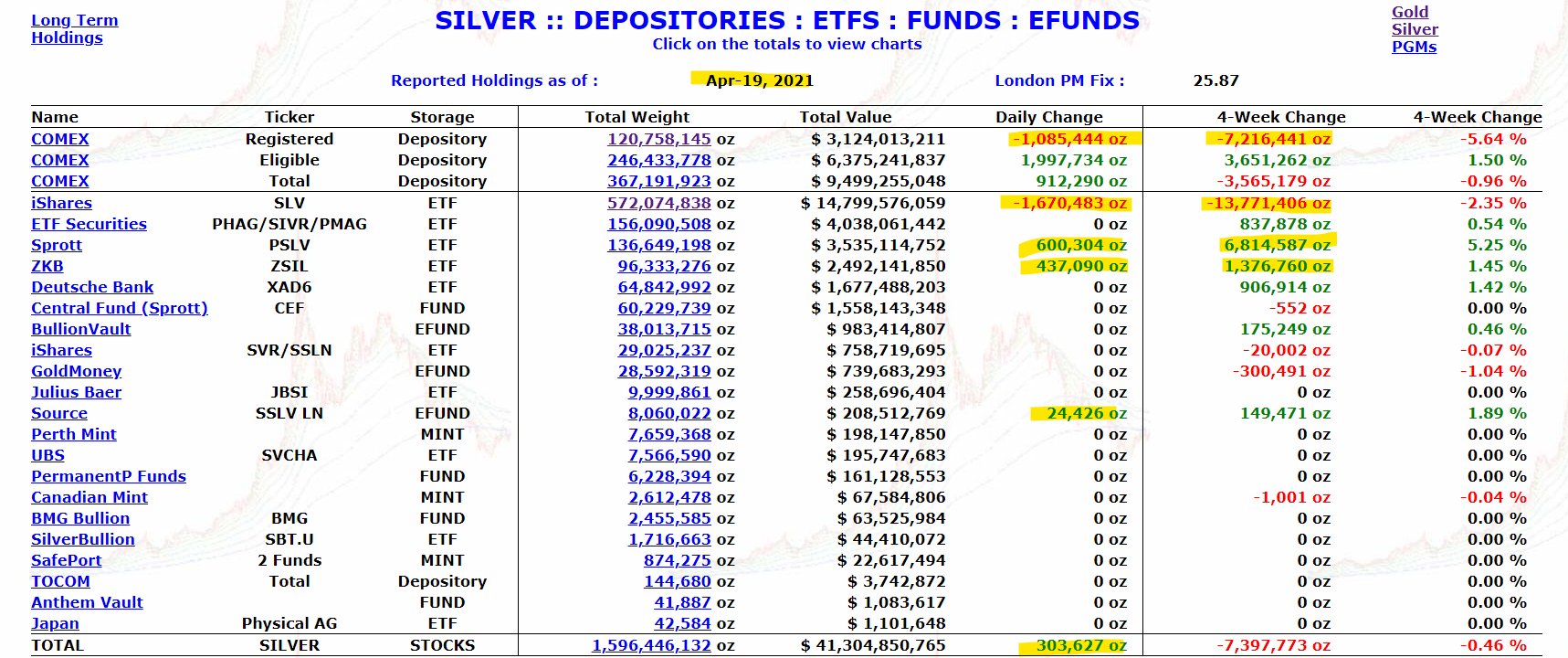Click the Source SSLV LN name link
The height and width of the screenshot is (658, 1568).
[x=59, y=413]
